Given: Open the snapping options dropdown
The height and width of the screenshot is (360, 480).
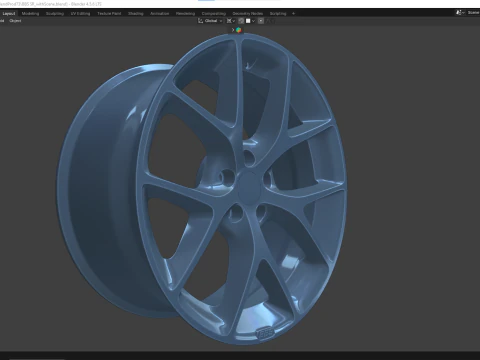Looking at the screenshot, I should pyautogui.click(x=250, y=21).
